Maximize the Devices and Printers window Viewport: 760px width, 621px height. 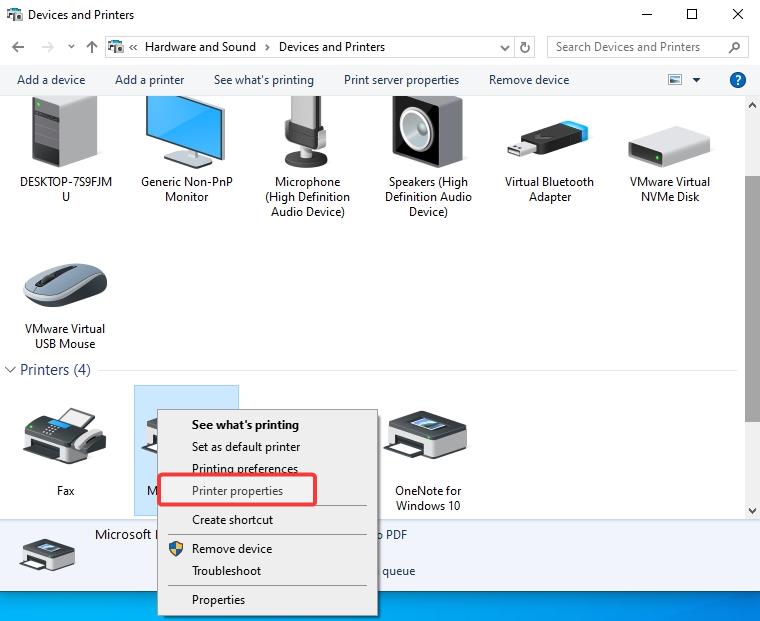point(692,15)
